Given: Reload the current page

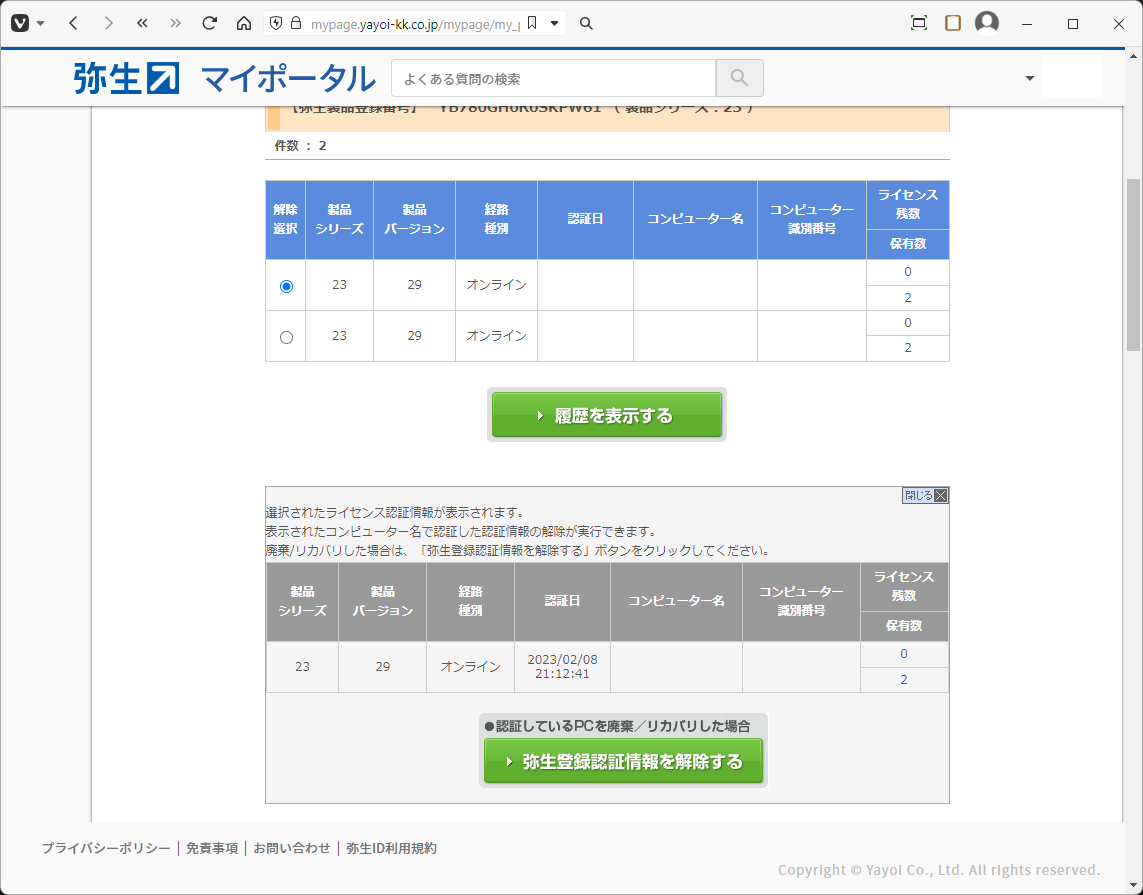Looking at the screenshot, I should tap(209, 23).
